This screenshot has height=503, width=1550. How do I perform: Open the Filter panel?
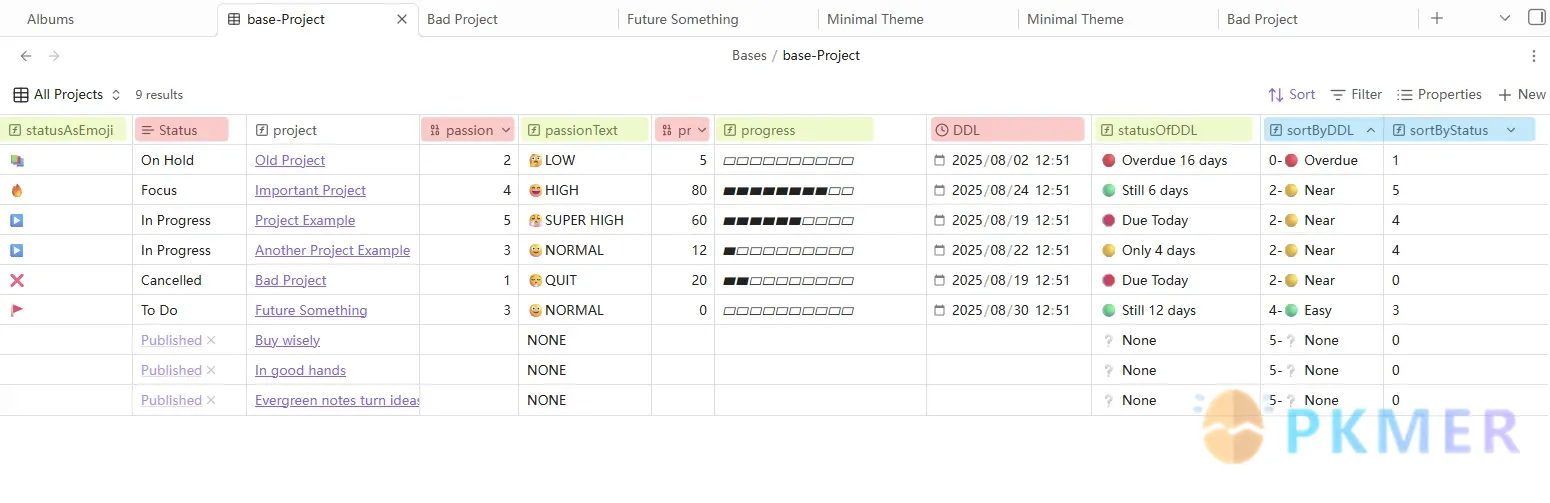click(x=1356, y=94)
